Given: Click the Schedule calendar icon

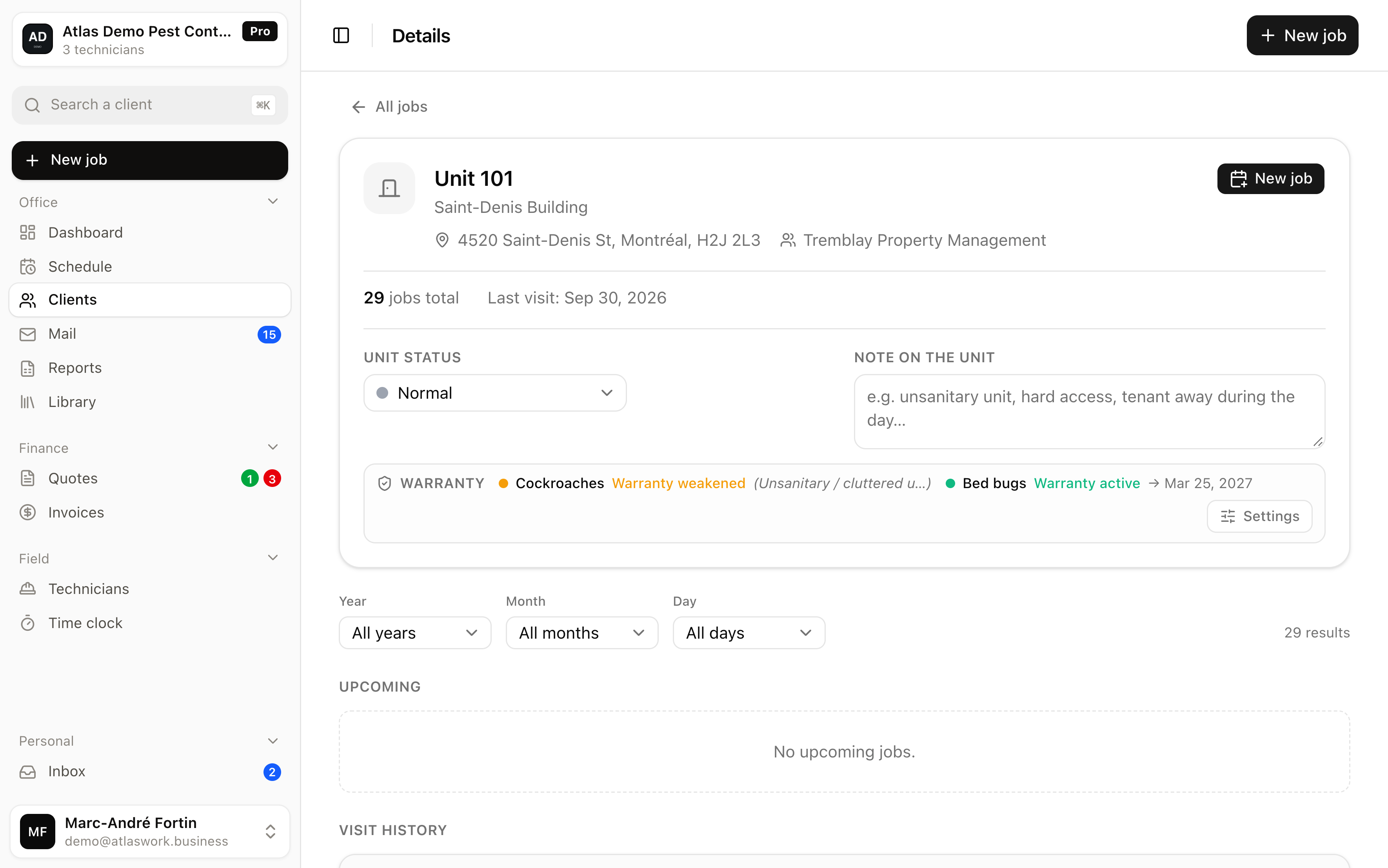Looking at the screenshot, I should tap(27, 266).
